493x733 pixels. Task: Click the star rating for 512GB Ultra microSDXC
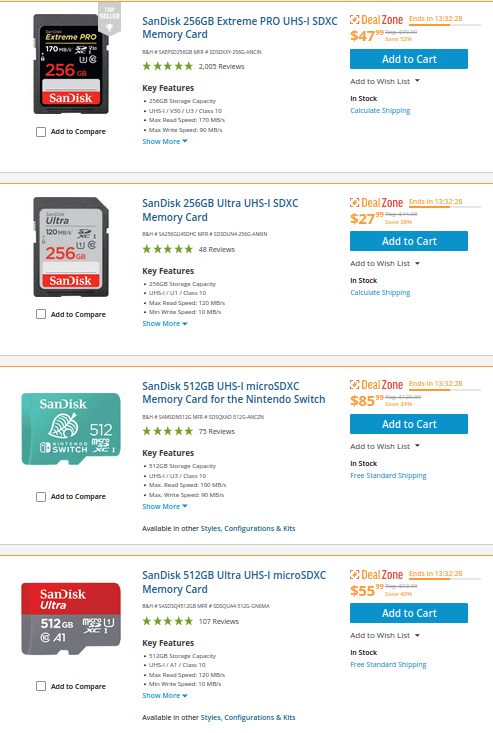(x=167, y=621)
